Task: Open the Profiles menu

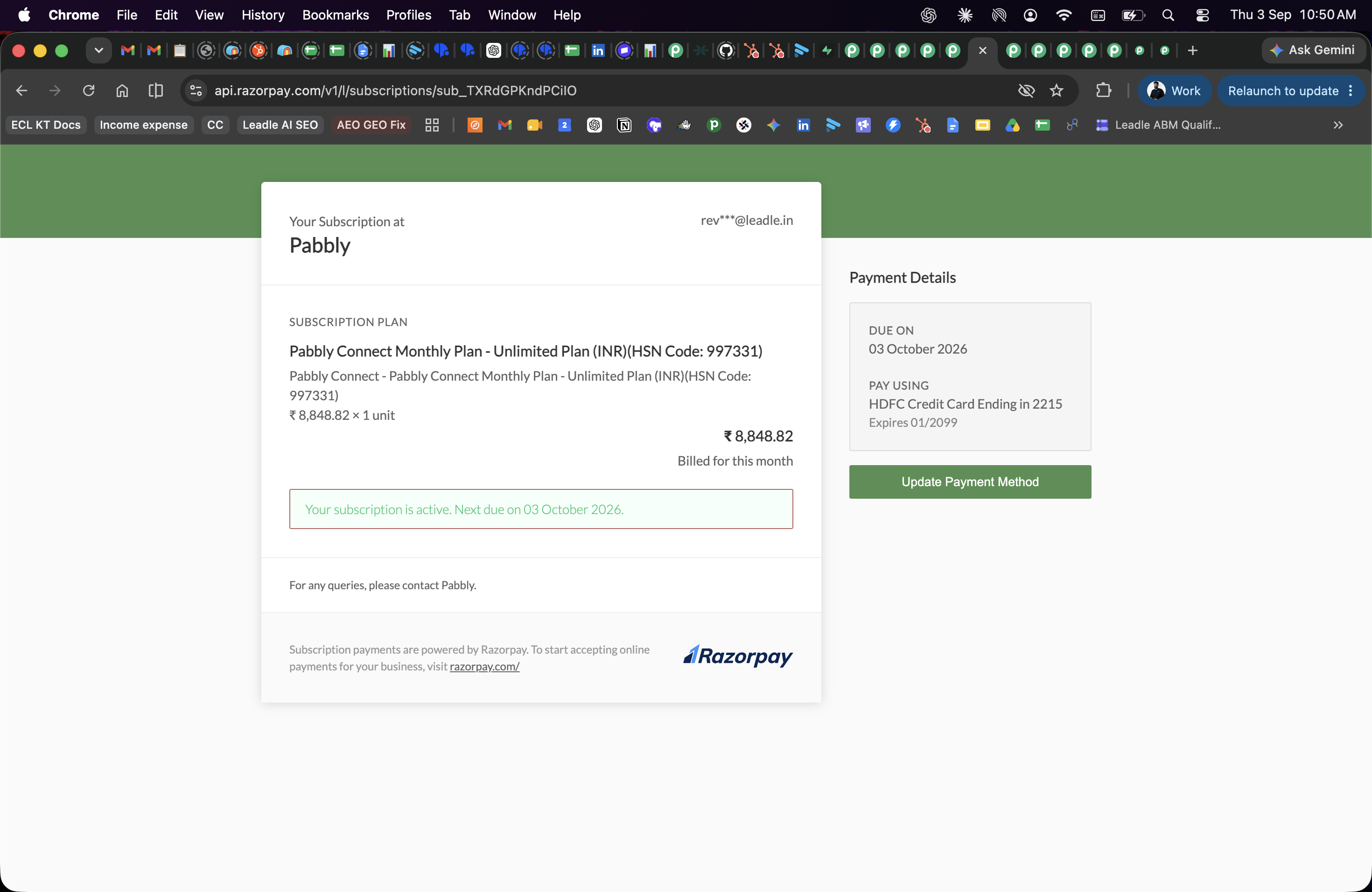Action: pyautogui.click(x=409, y=15)
